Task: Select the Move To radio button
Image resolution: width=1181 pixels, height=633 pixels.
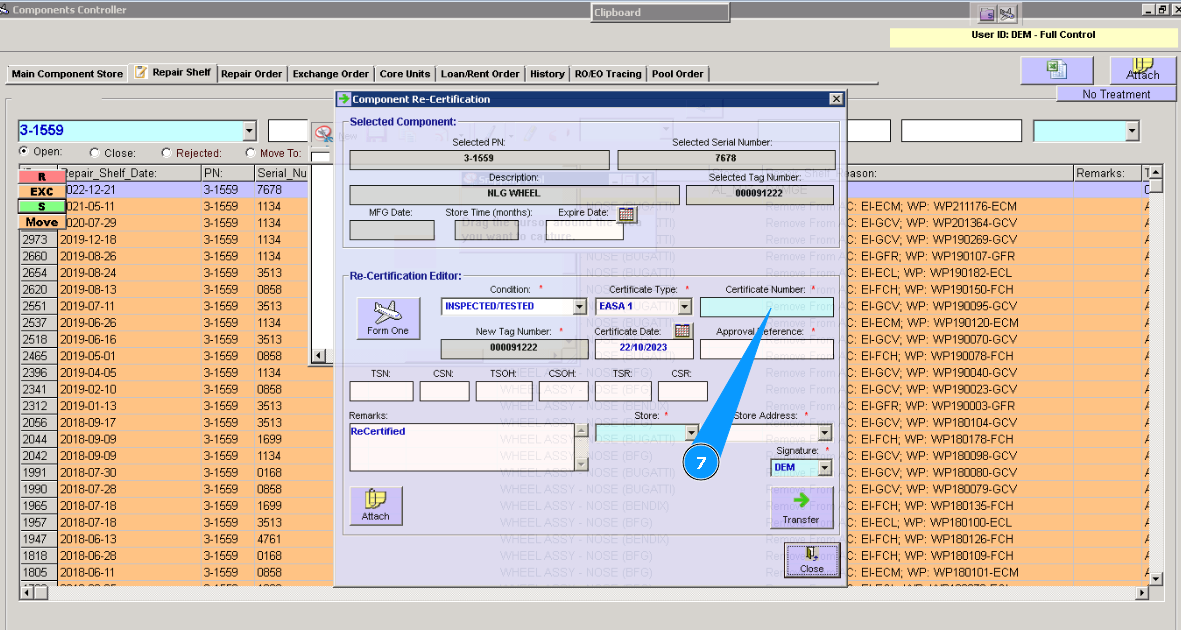Action: [x=250, y=152]
